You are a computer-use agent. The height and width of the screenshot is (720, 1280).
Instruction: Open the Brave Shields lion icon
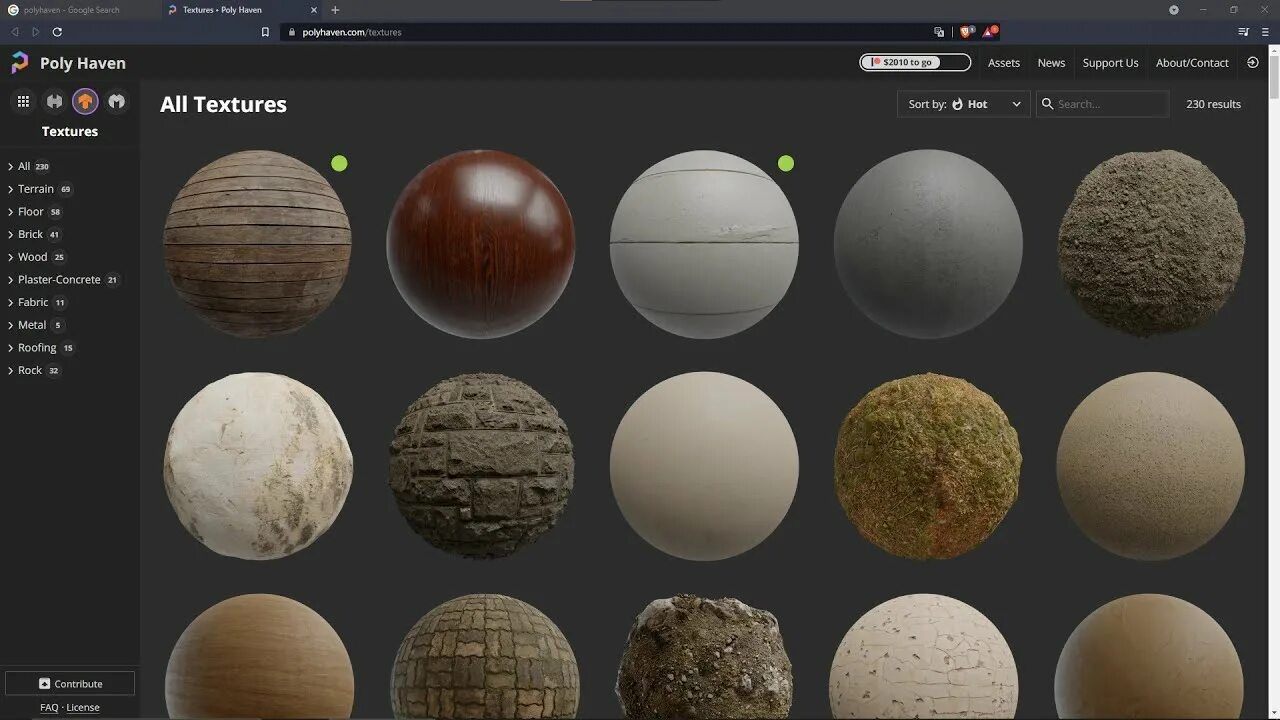[966, 32]
